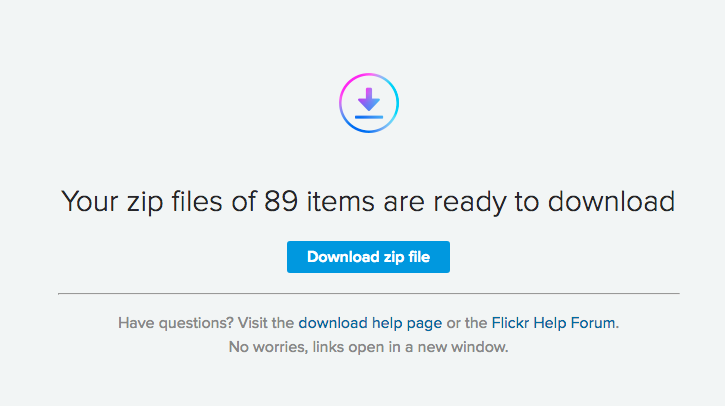
Task: Click the horizontal divider below the button
Action: click(369, 293)
